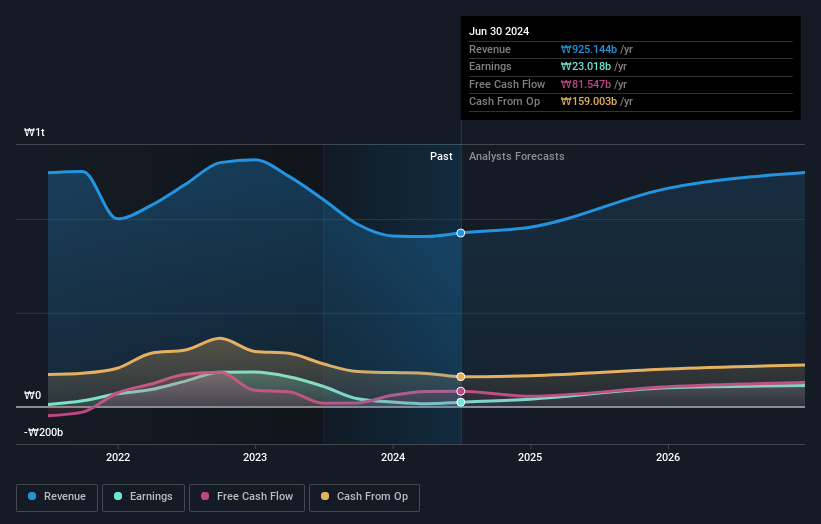
Task: Toggle the Earnings legend button
Action: point(143,497)
